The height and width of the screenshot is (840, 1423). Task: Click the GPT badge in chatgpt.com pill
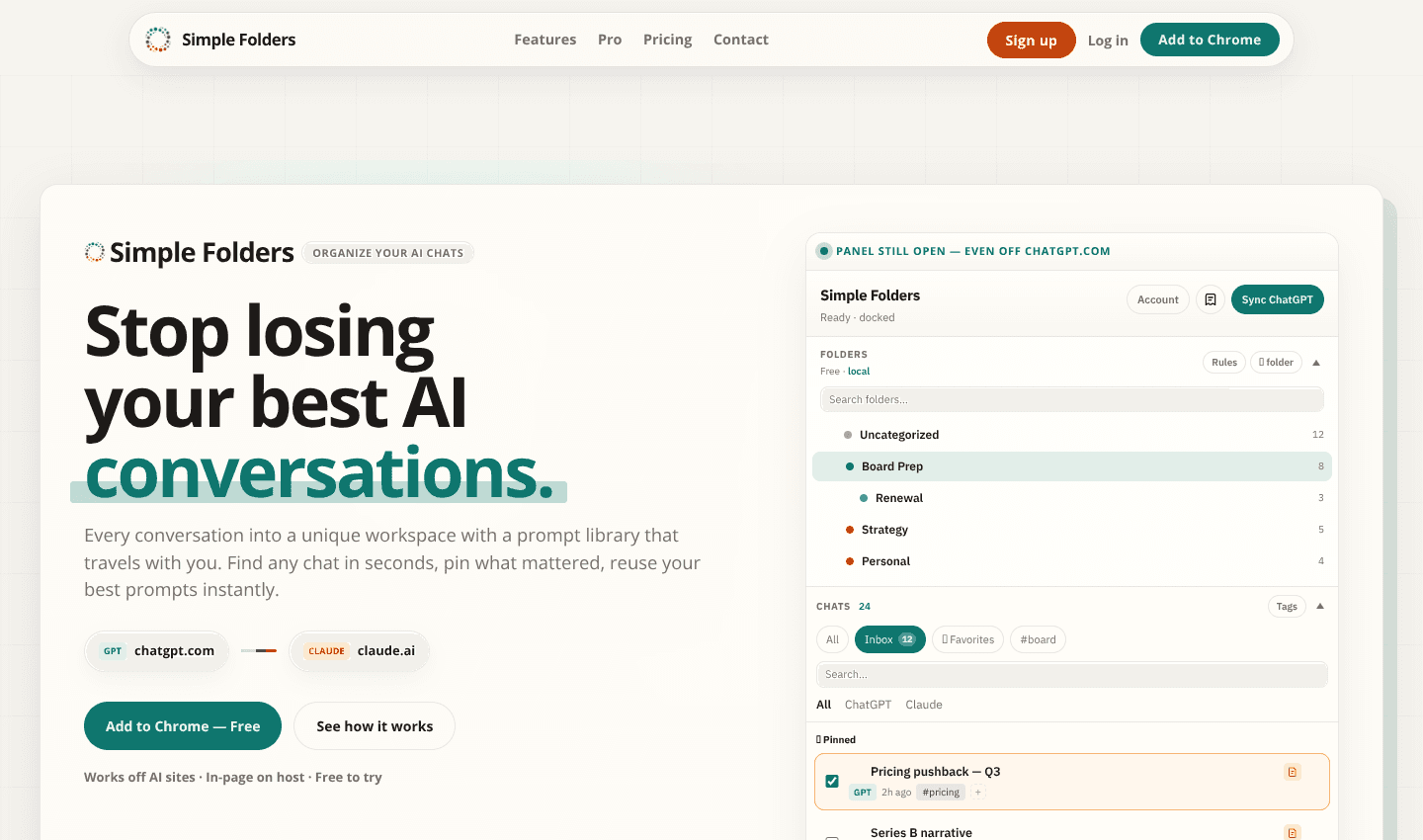(x=113, y=651)
